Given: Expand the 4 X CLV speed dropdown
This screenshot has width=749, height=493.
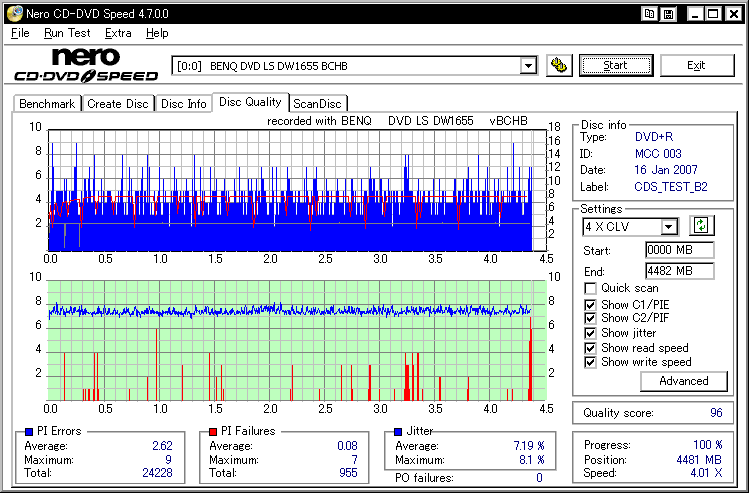Looking at the screenshot, I should (668, 227).
